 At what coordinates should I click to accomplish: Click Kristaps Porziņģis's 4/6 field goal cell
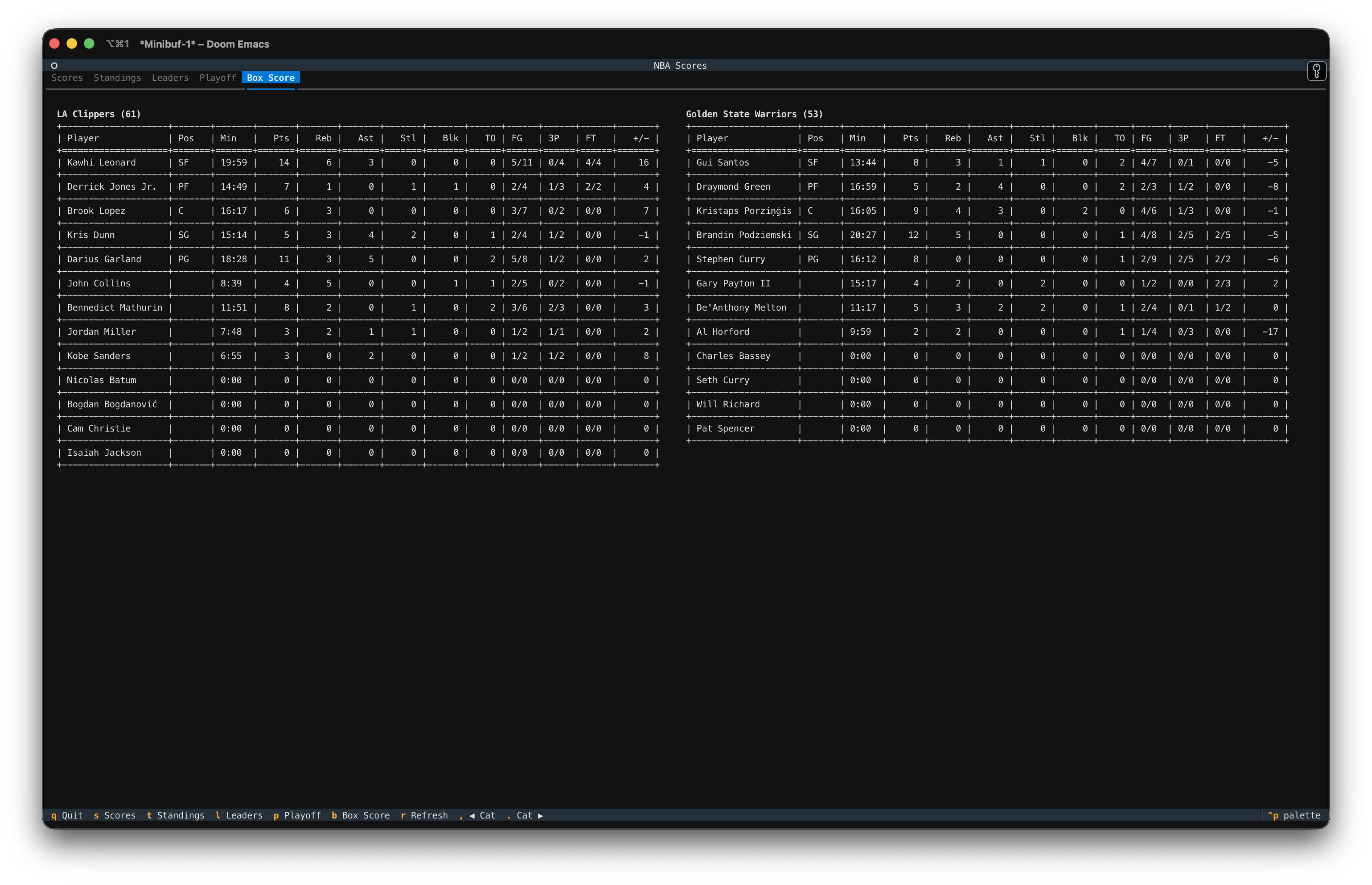point(1149,211)
